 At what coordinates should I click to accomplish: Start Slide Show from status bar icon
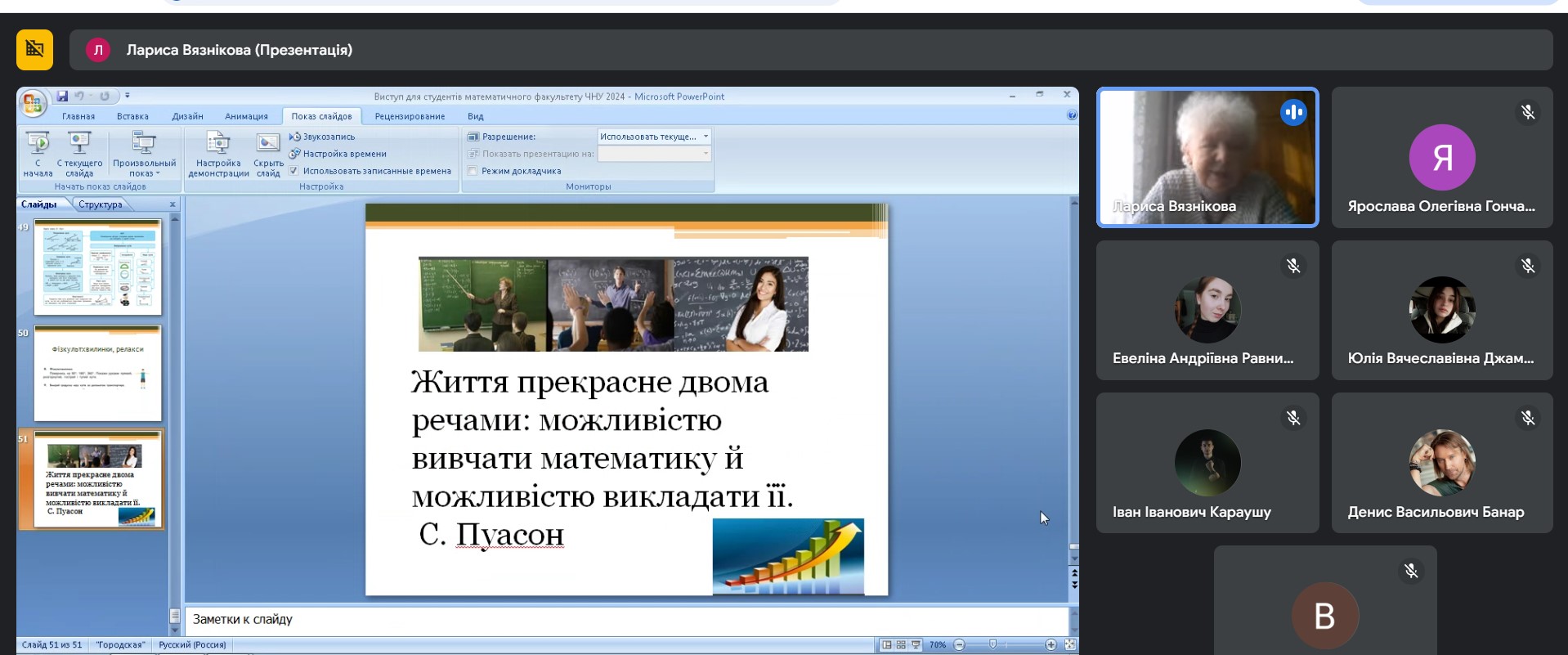pyautogui.click(x=916, y=645)
